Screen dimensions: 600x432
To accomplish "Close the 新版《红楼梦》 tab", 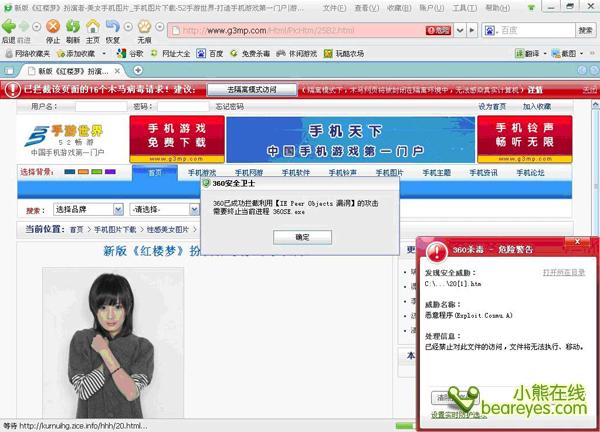I will (117, 71).
